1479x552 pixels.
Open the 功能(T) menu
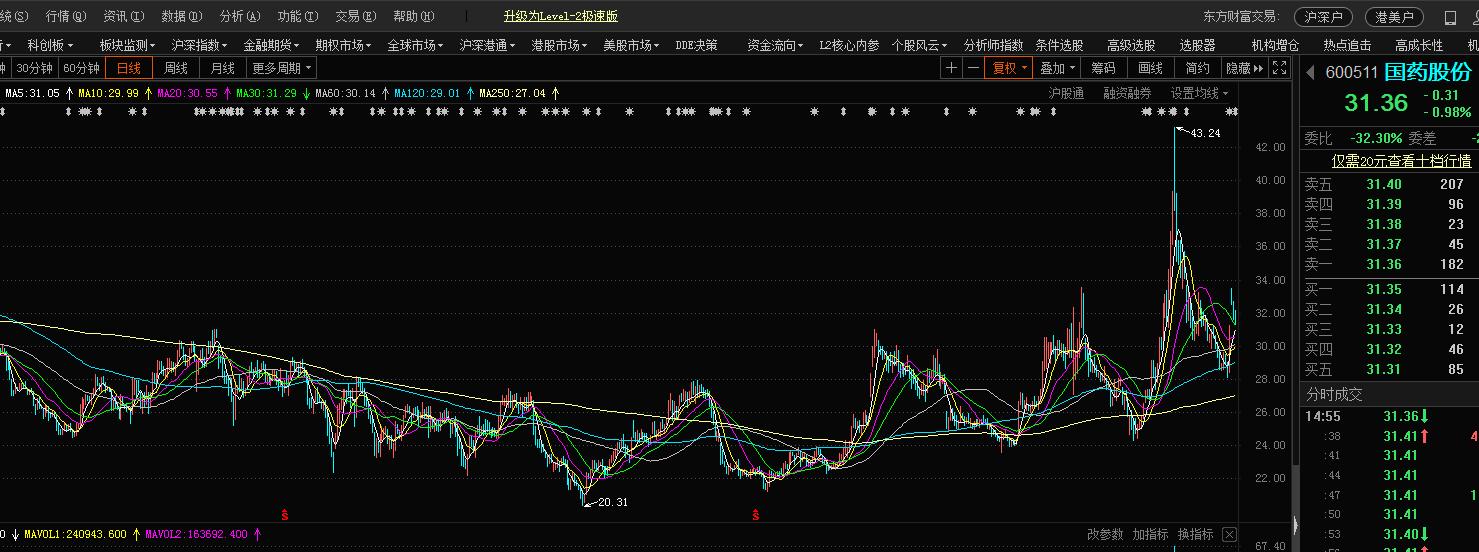click(x=298, y=16)
